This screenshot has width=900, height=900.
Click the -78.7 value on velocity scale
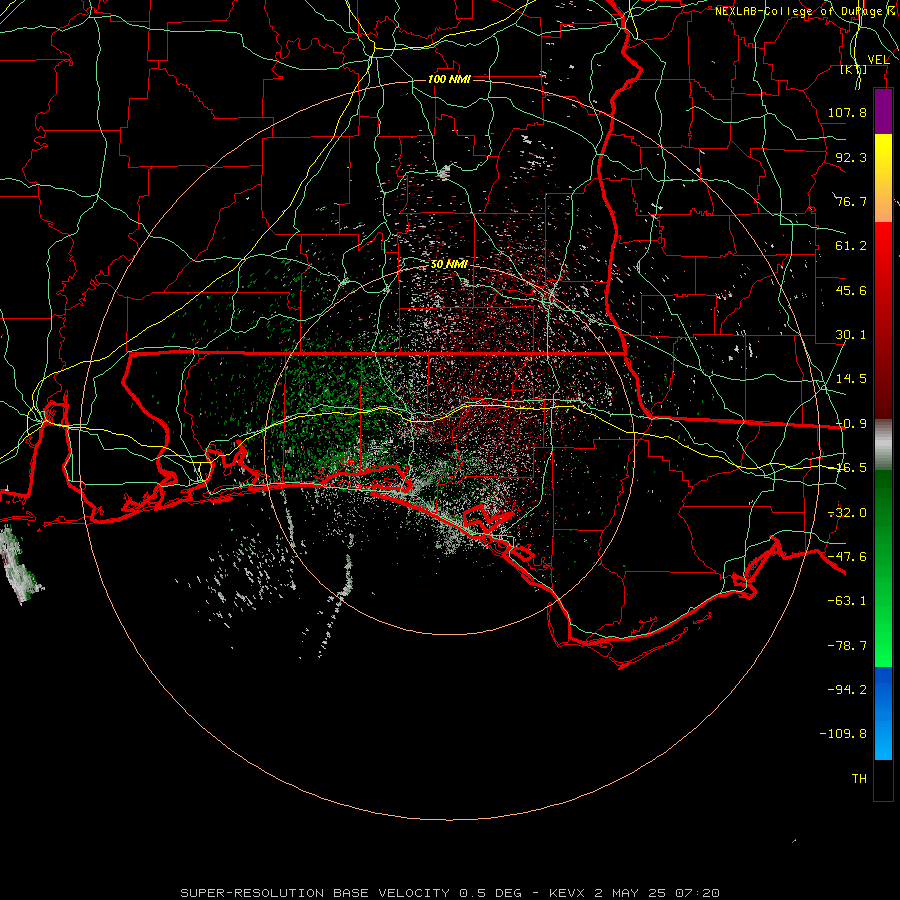(847, 646)
